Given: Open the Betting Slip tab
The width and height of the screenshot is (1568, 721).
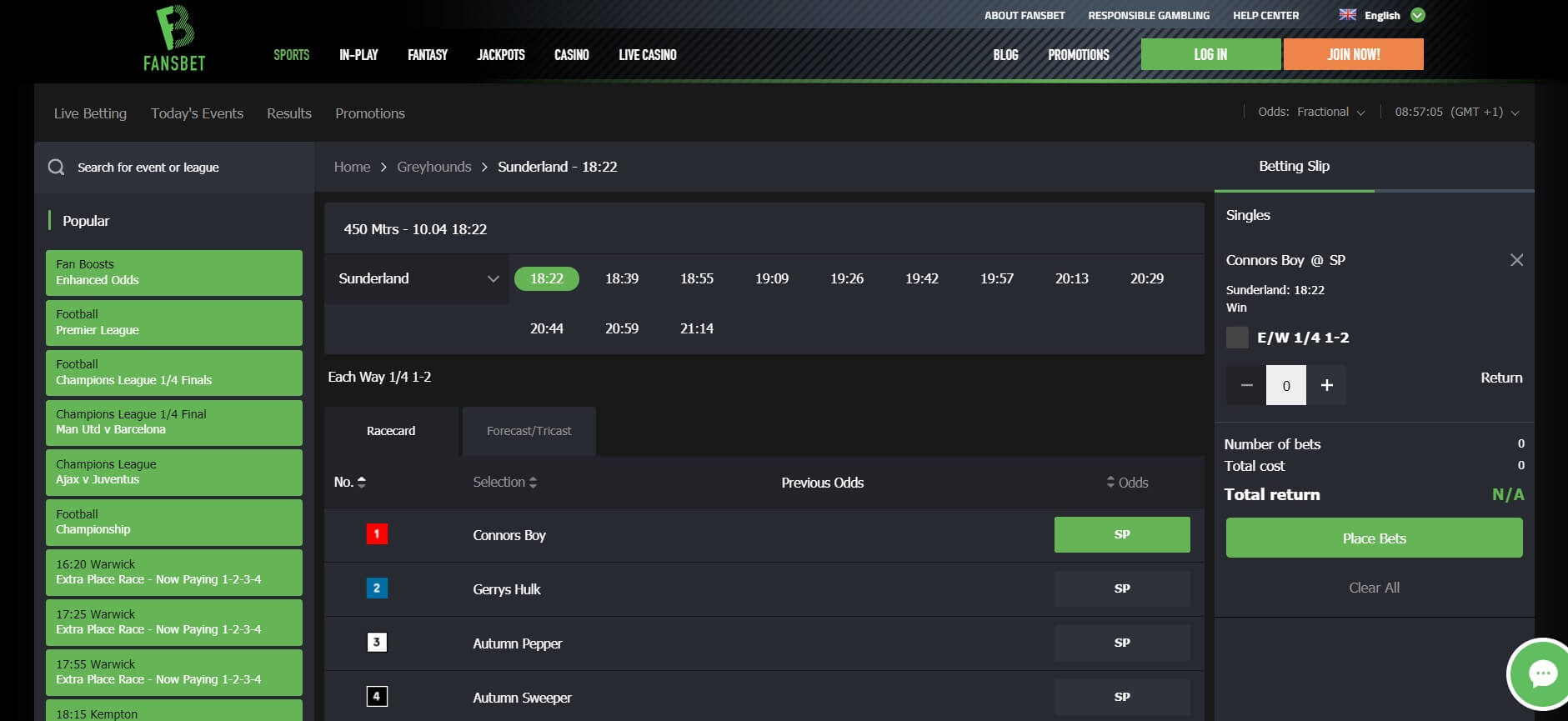Looking at the screenshot, I should [x=1294, y=167].
